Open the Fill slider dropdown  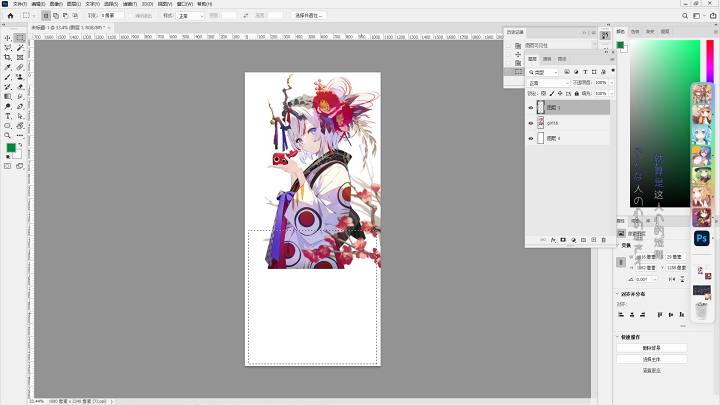click(612, 93)
